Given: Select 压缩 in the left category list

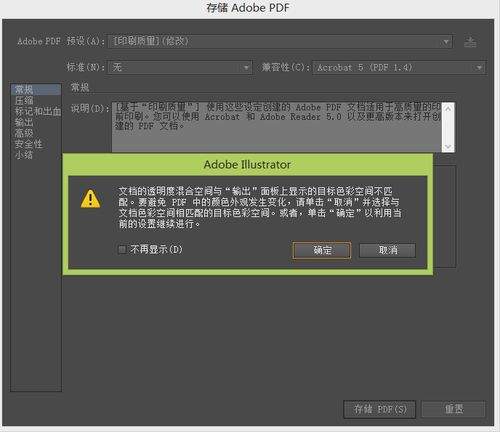Looking at the screenshot, I should 24,100.
